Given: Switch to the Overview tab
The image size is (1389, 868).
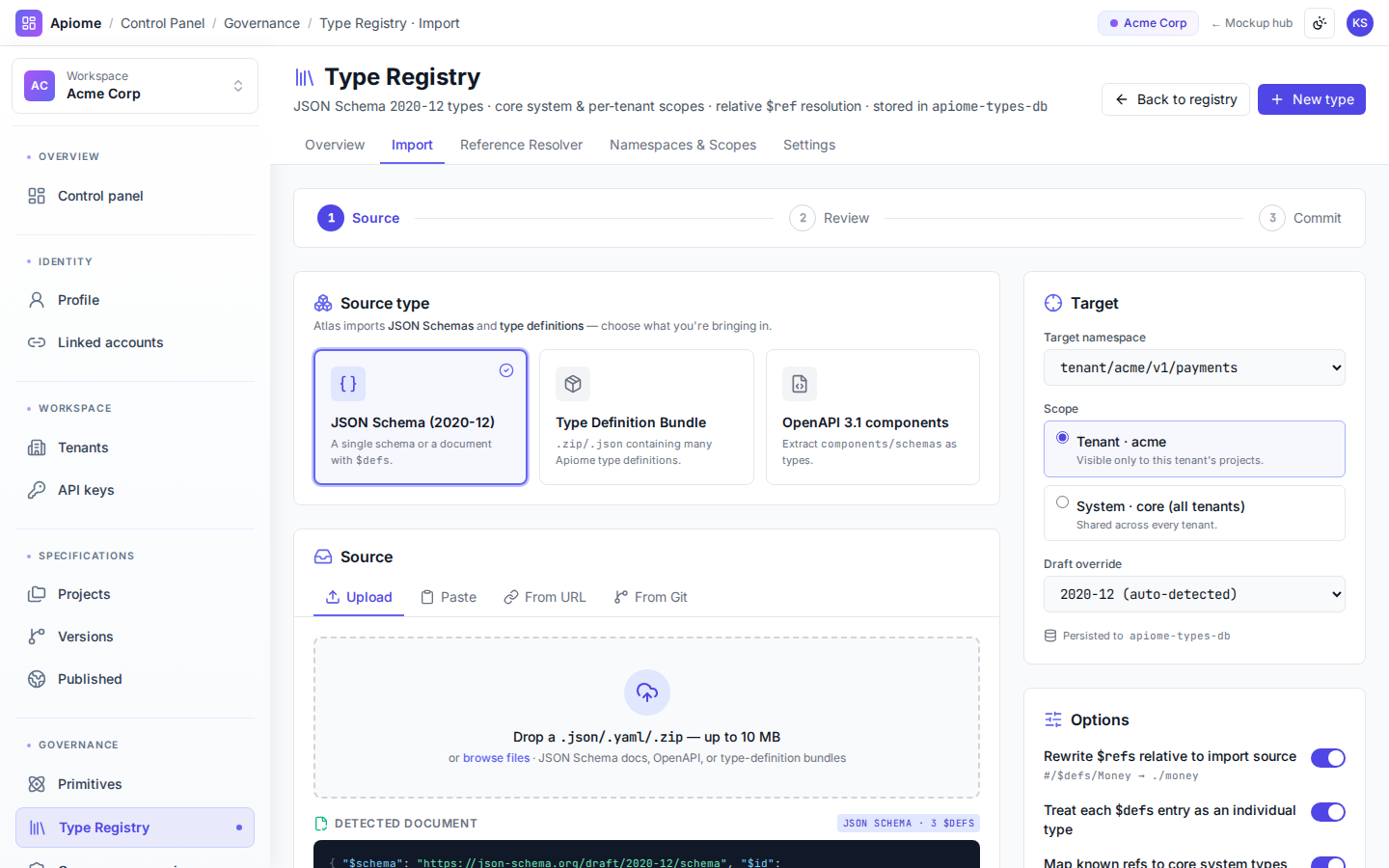Looking at the screenshot, I should [x=335, y=145].
